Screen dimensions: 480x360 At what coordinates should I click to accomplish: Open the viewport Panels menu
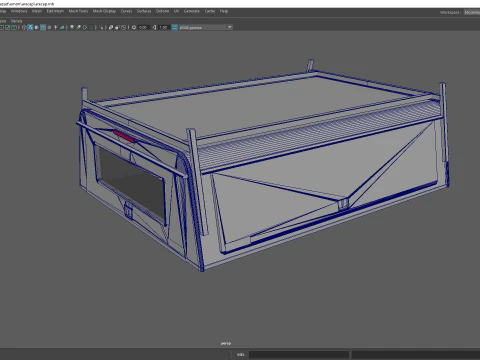(x=16, y=21)
